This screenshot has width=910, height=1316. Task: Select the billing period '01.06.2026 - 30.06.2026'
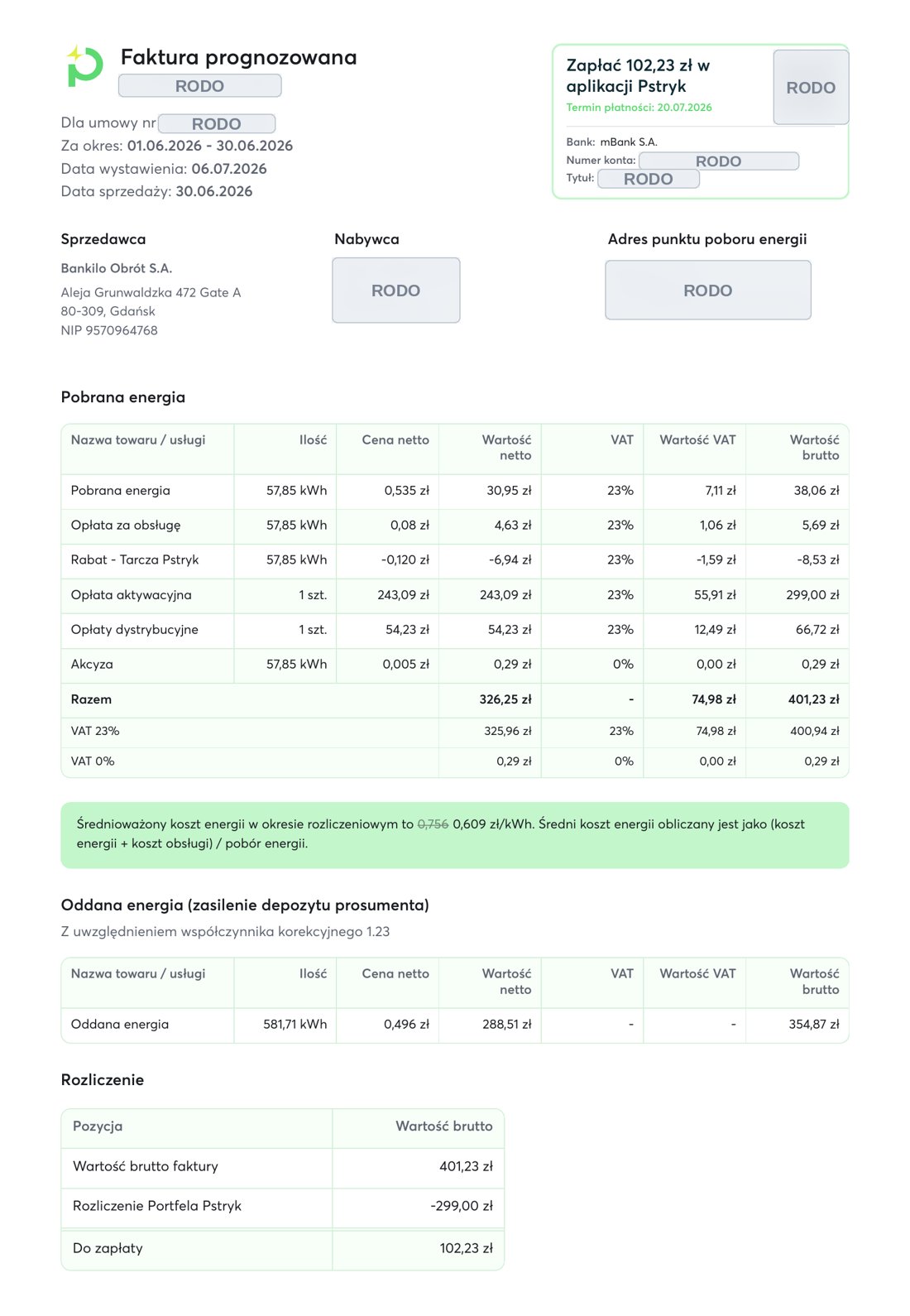coord(210,146)
